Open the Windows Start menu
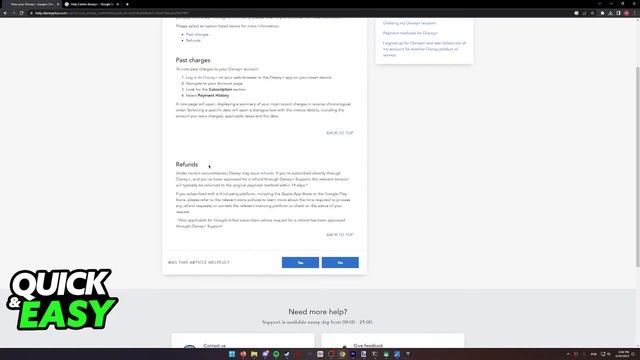This screenshot has height=360, width=640. point(232,354)
